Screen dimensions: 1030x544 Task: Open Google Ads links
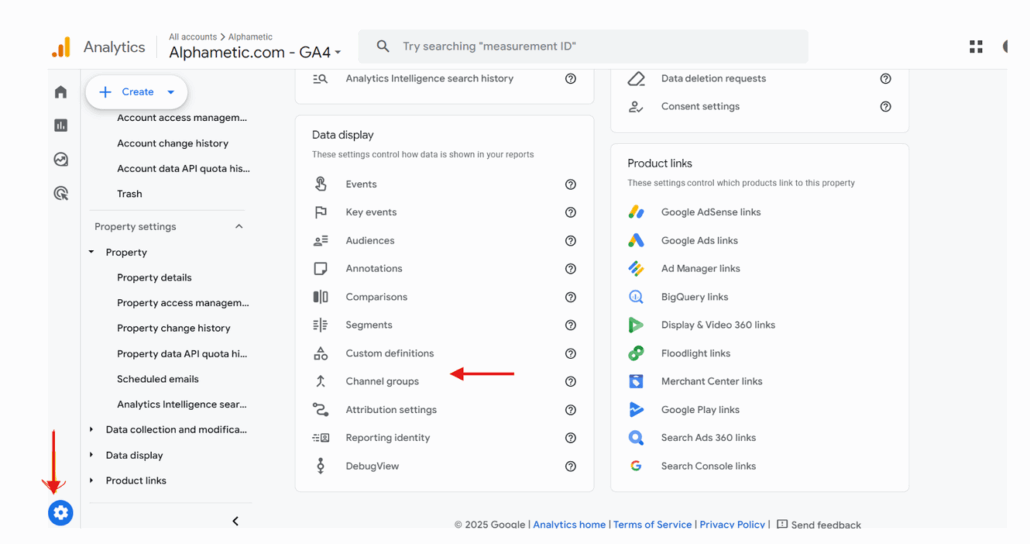pyautogui.click(x=699, y=241)
